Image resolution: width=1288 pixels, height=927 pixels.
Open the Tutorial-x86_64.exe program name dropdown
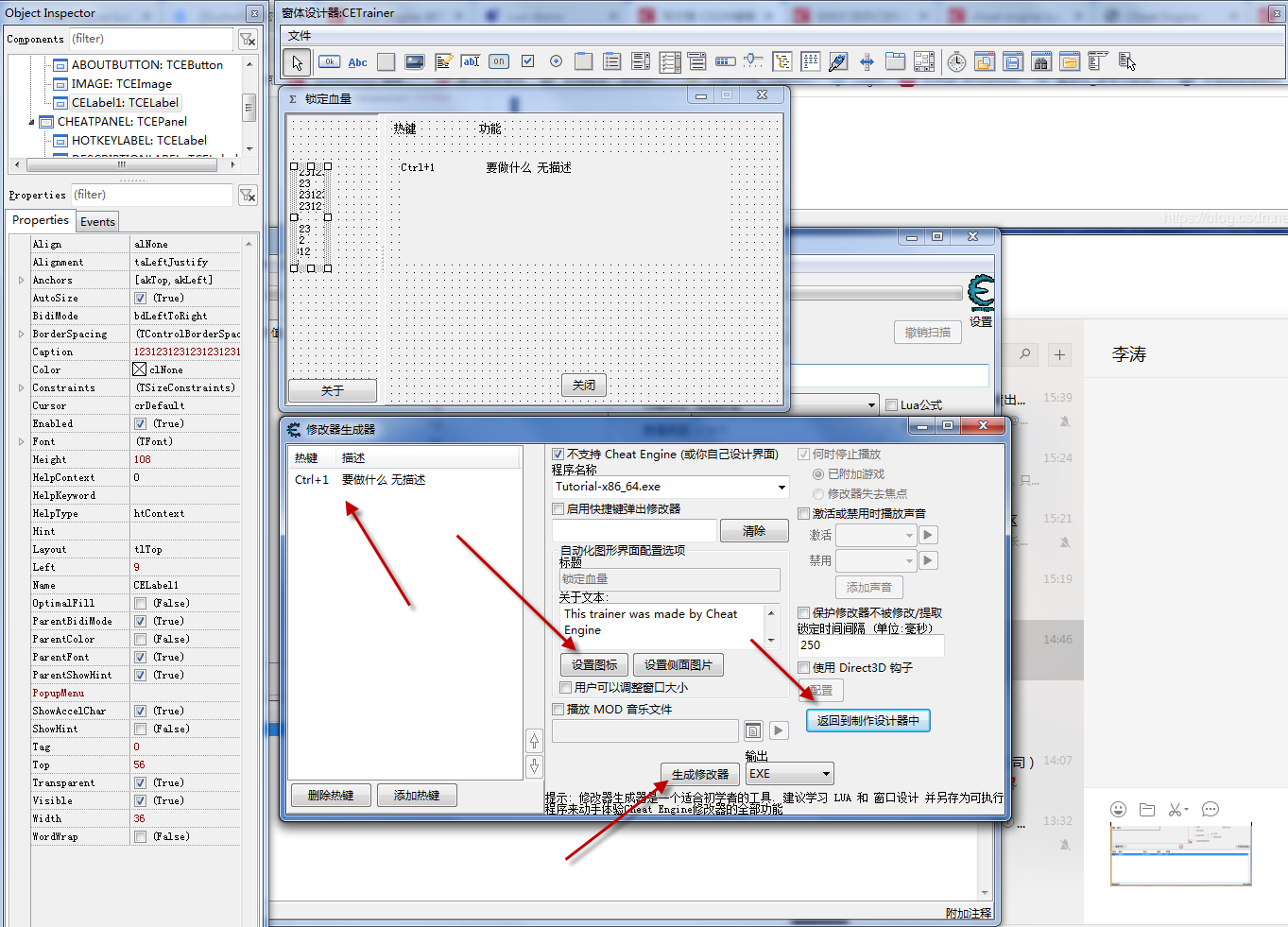coord(781,487)
